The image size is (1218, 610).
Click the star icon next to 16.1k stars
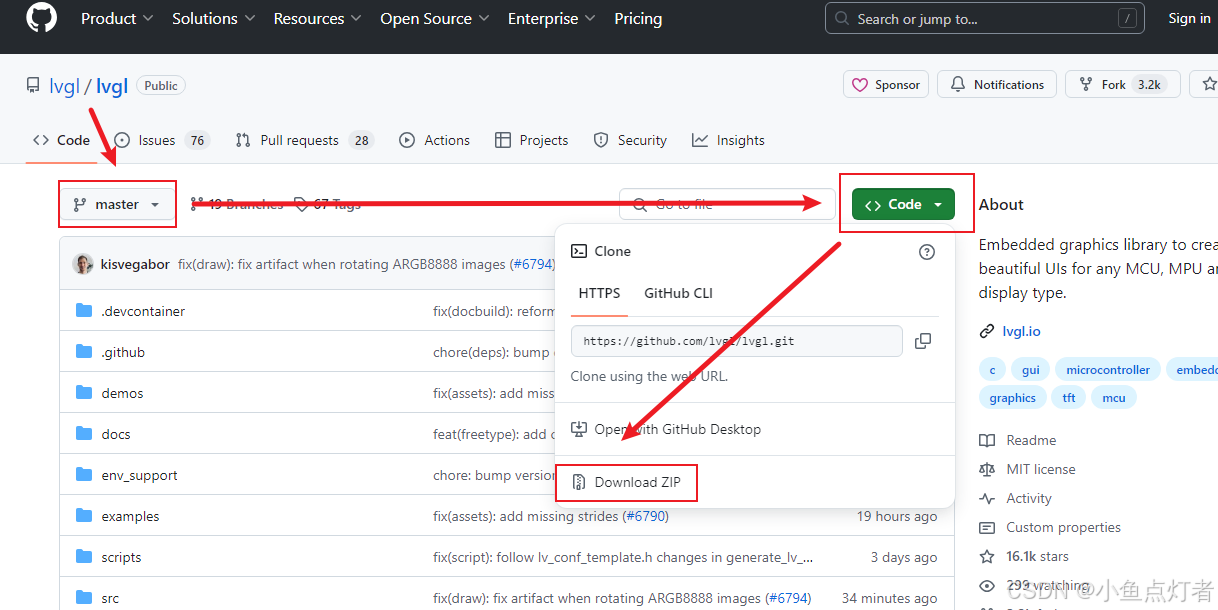point(987,556)
